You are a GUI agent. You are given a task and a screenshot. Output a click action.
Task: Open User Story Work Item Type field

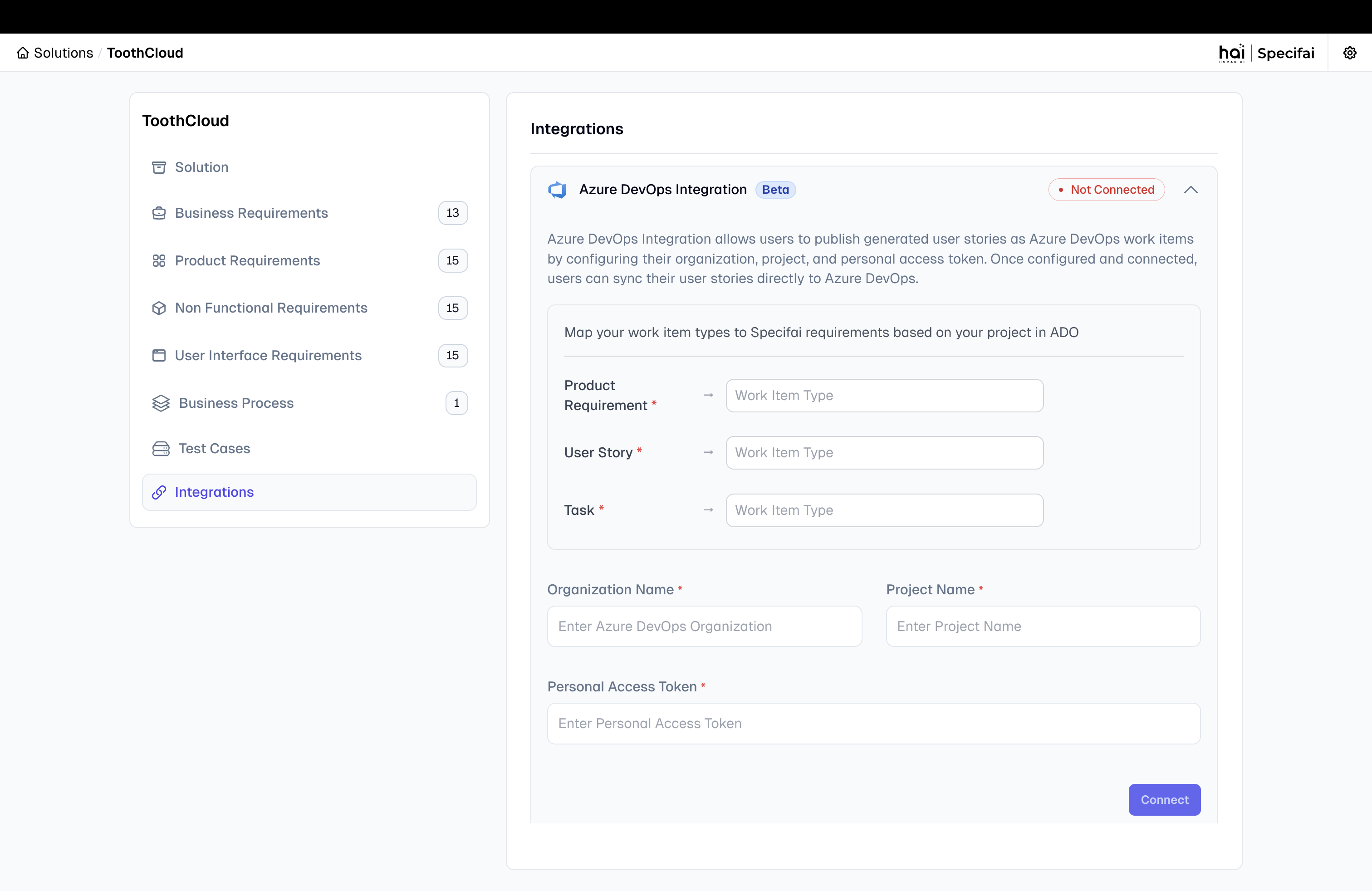click(x=884, y=452)
